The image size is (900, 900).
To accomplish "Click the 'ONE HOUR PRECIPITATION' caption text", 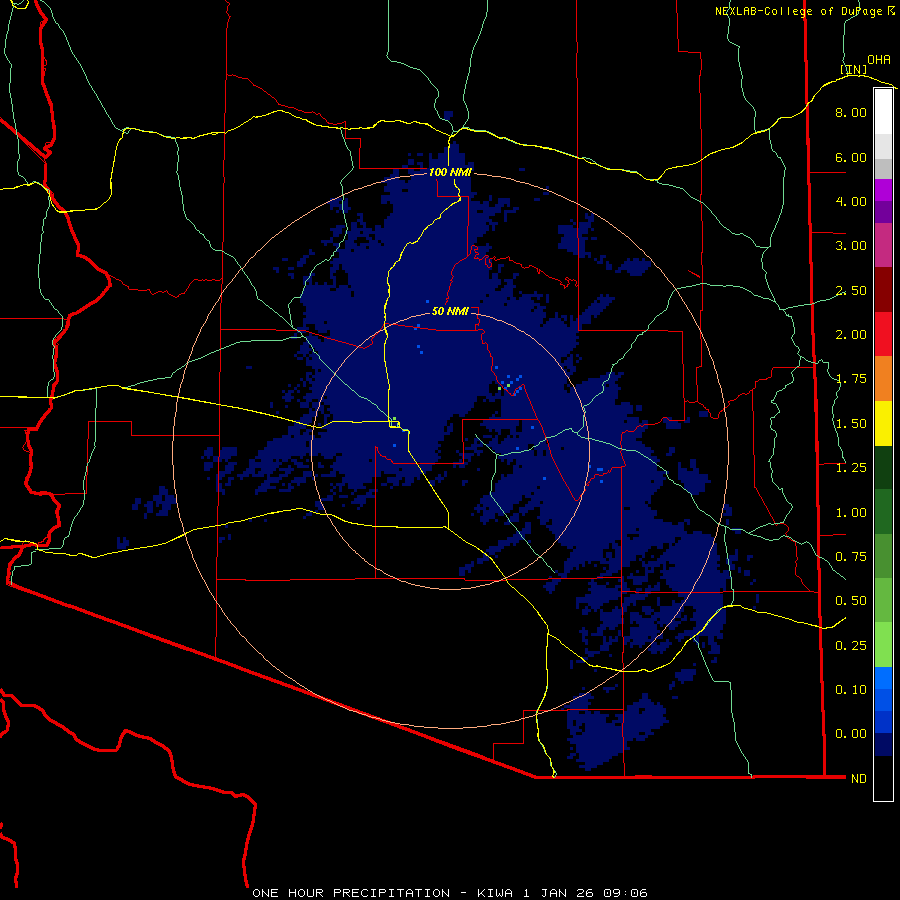I will 351,893.
